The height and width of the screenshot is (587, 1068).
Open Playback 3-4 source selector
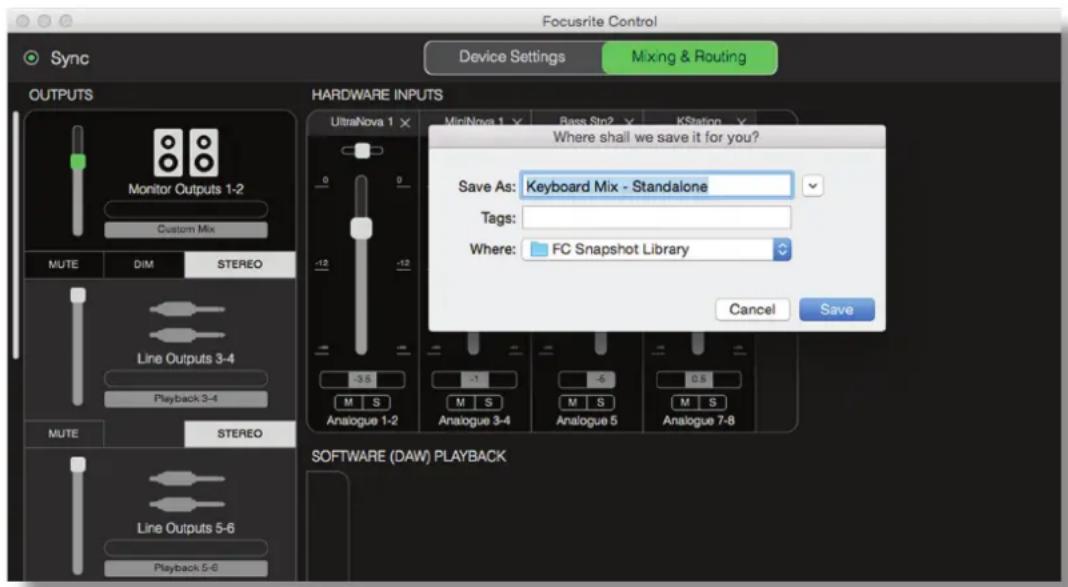point(186,399)
